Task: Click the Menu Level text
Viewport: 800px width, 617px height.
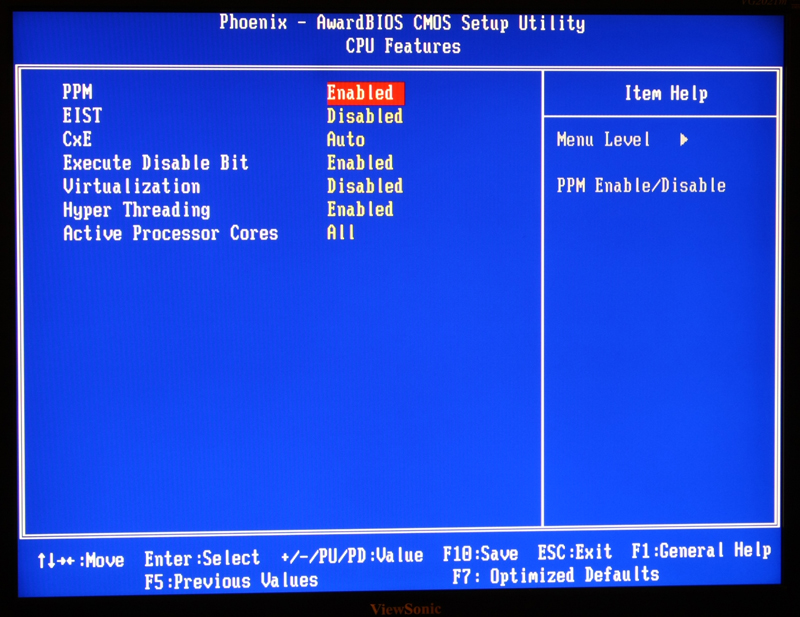Action: pyautogui.click(x=603, y=139)
